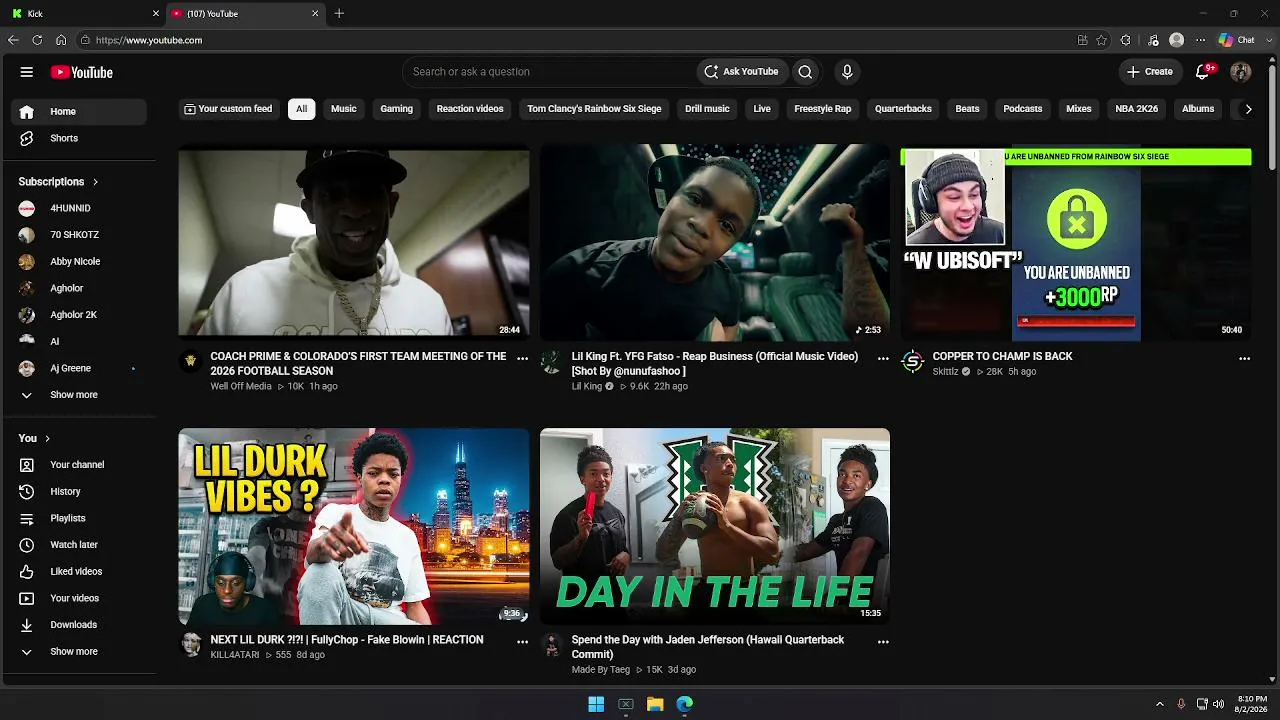
Task: Open options for the COACH PRIME video
Action: point(522,358)
